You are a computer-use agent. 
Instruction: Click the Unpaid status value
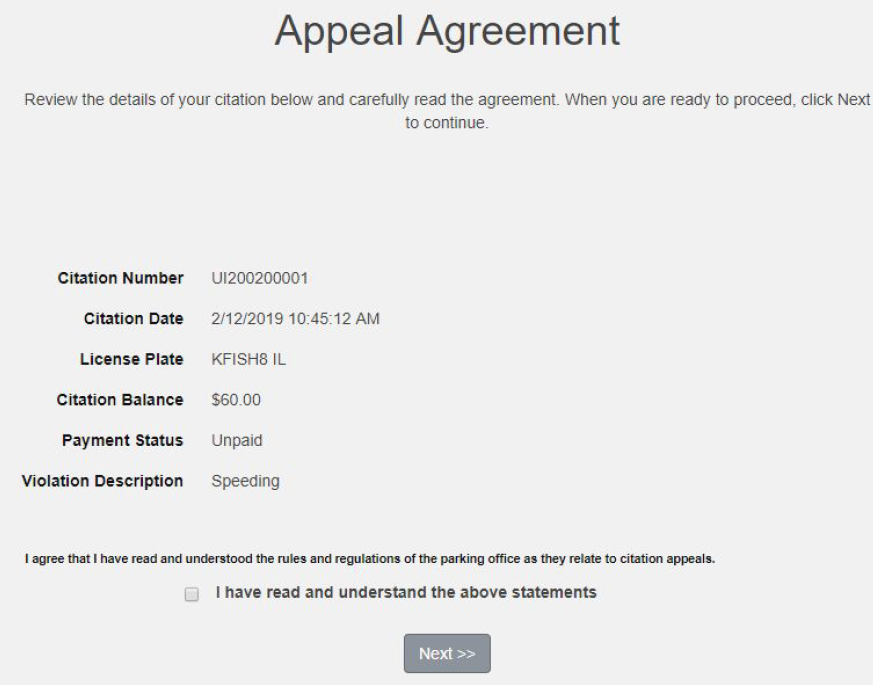coord(236,441)
